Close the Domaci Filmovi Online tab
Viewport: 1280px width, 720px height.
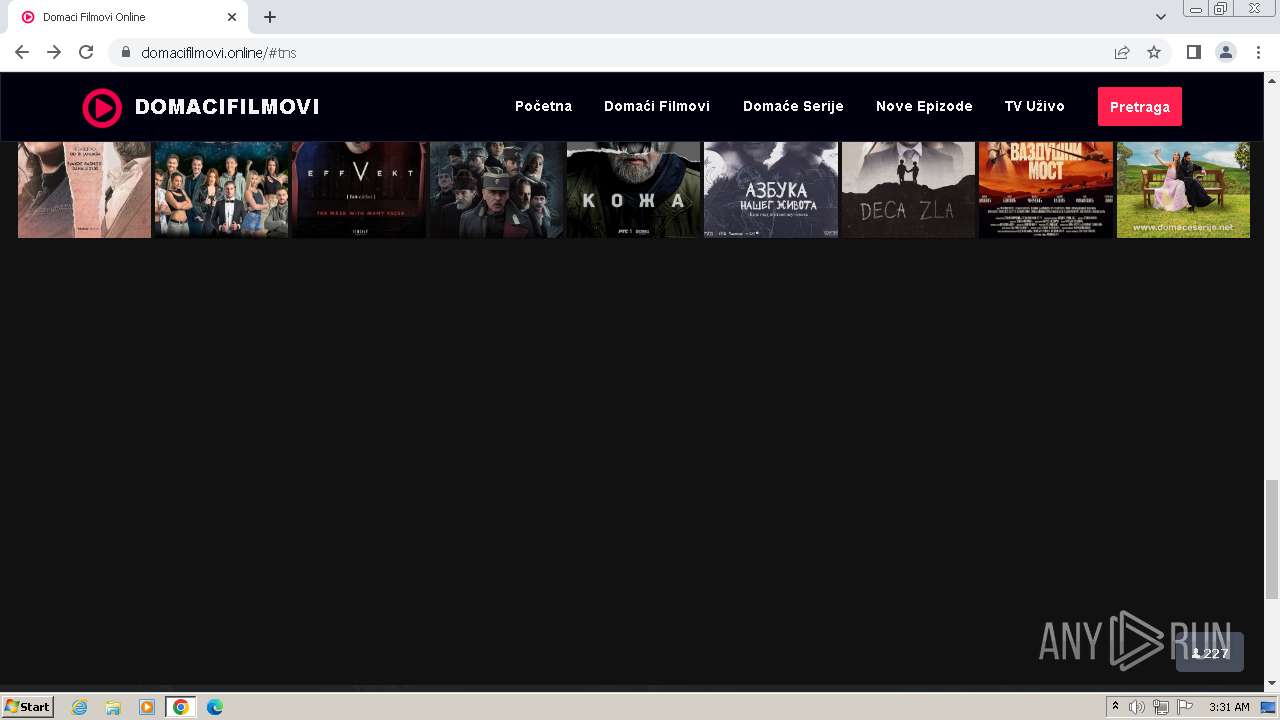tap(232, 17)
